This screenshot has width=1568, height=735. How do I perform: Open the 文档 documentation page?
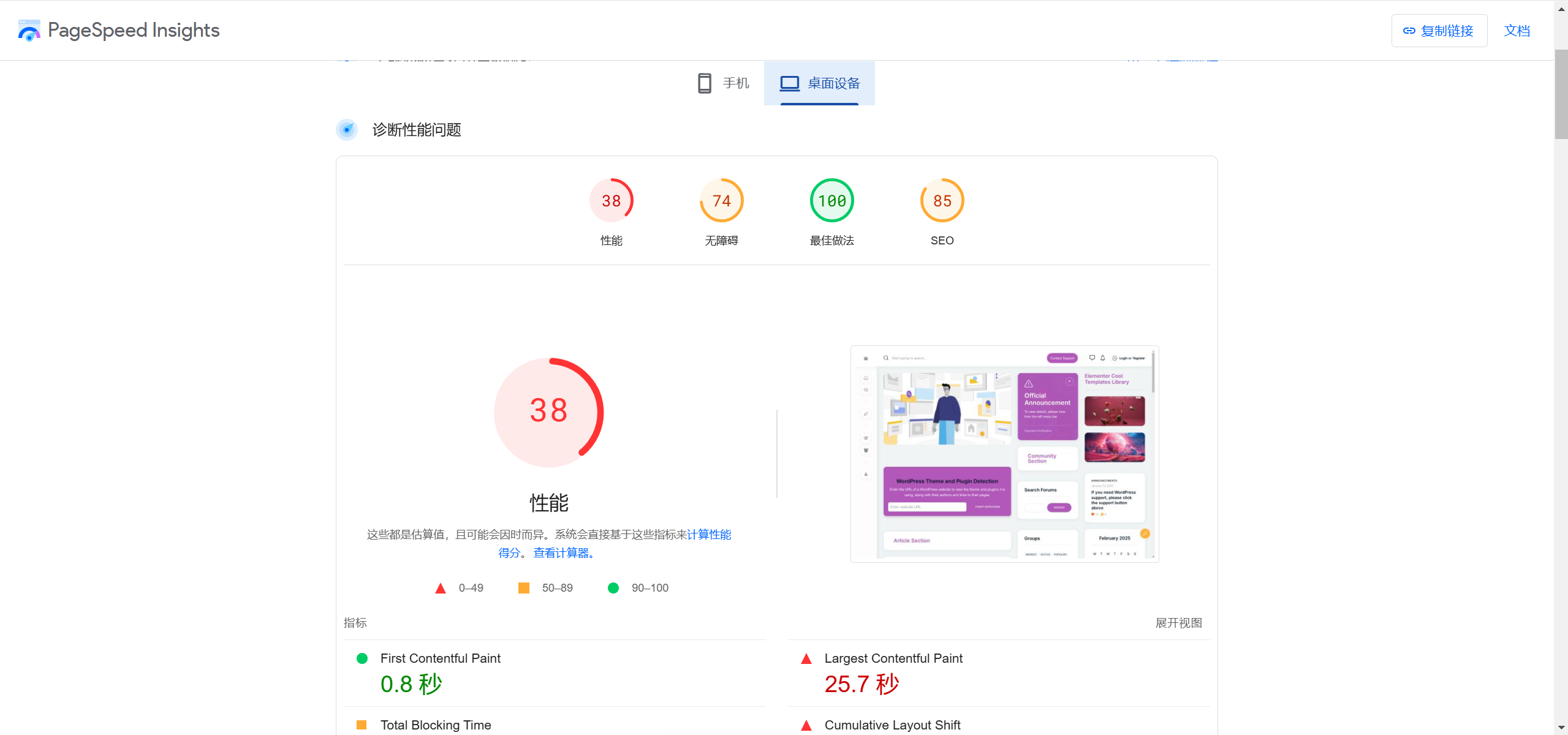point(1517,30)
